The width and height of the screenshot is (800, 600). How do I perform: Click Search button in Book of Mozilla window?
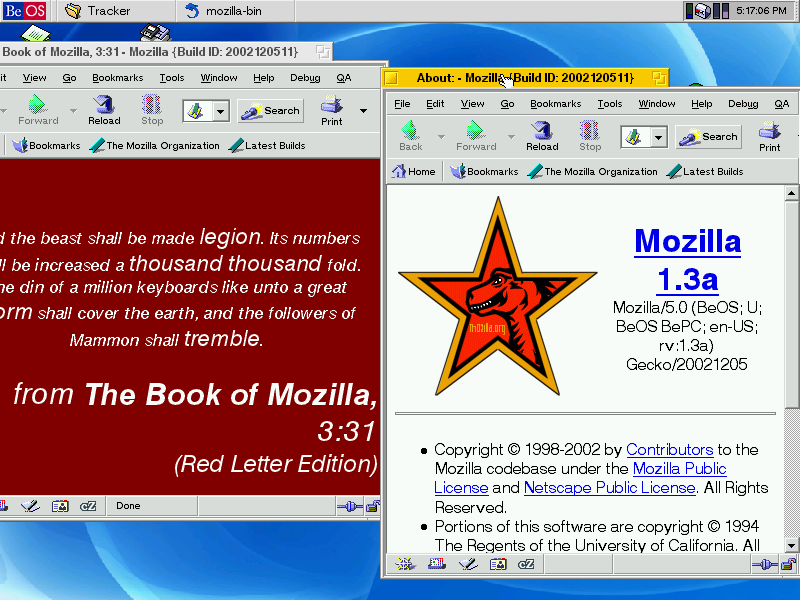[270, 111]
